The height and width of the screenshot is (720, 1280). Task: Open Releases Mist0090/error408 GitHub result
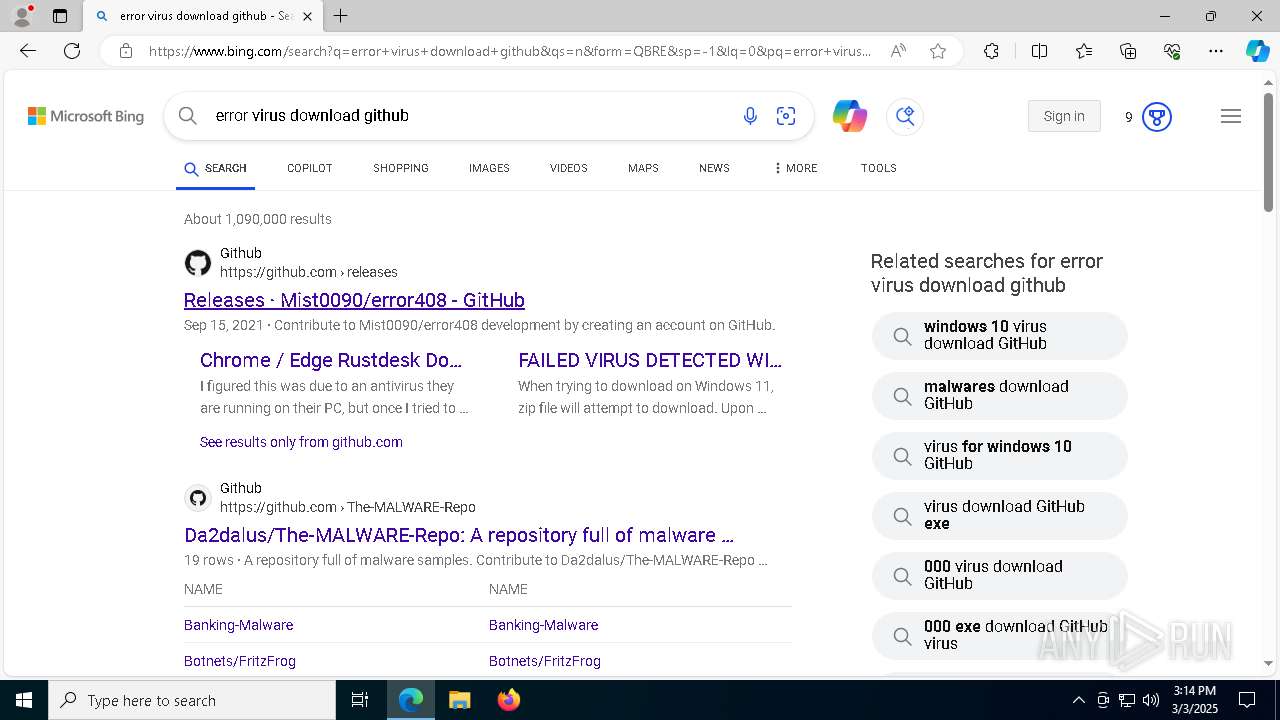pos(354,300)
